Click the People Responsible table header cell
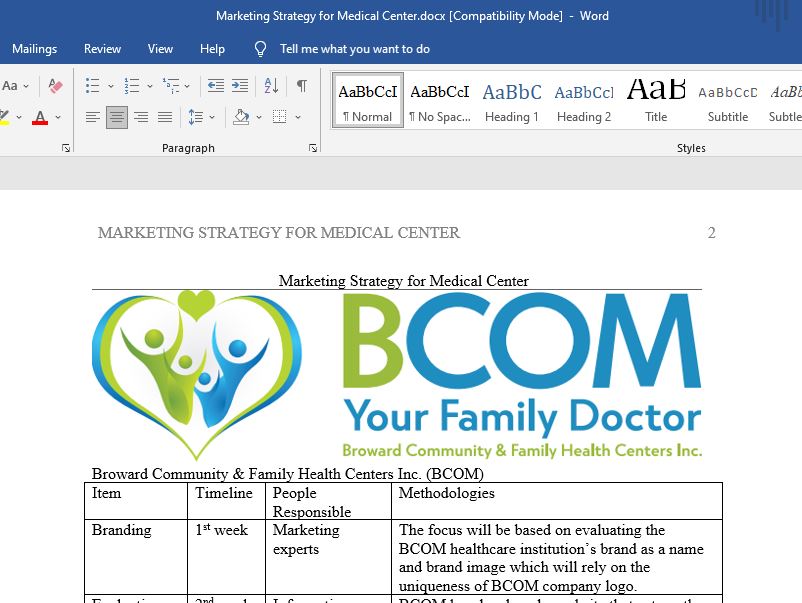 (x=328, y=501)
